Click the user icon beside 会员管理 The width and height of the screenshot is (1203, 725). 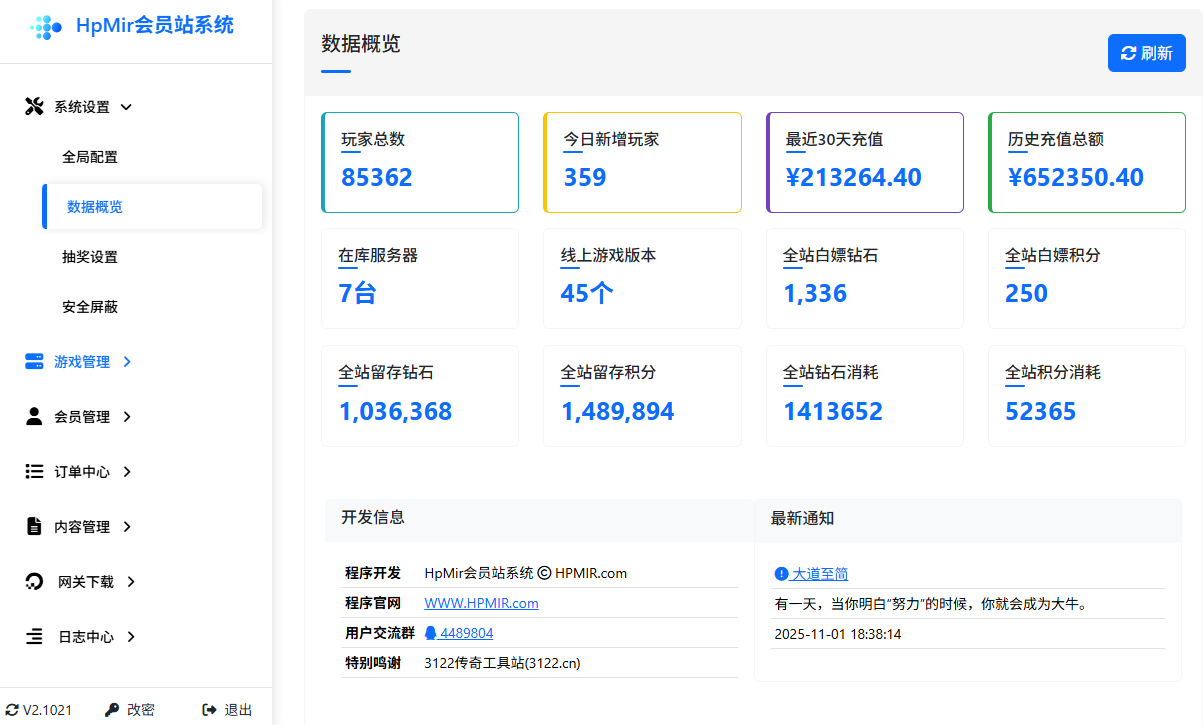34,417
